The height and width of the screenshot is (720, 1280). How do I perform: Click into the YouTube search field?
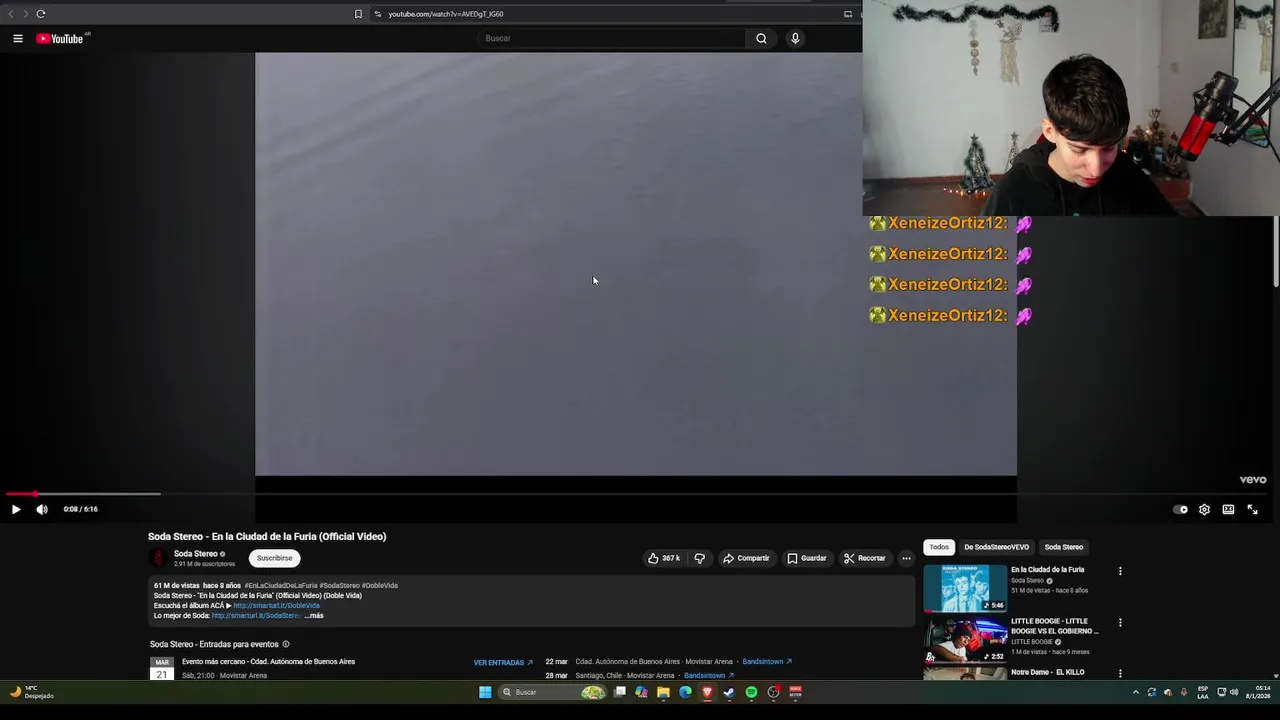pyautogui.click(x=611, y=38)
